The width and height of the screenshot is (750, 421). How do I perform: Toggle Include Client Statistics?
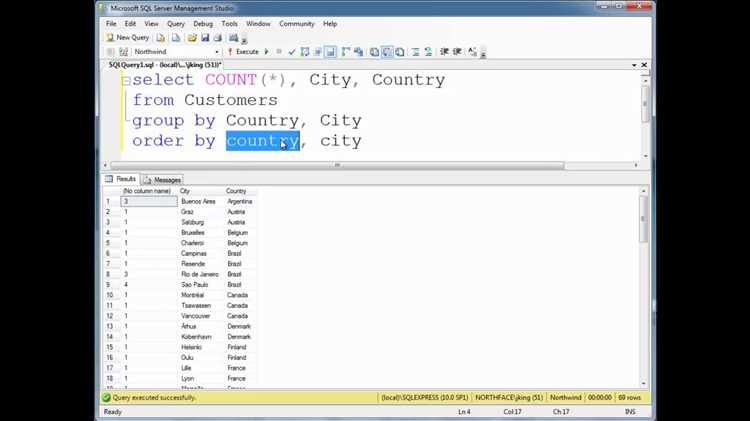pos(358,52)
